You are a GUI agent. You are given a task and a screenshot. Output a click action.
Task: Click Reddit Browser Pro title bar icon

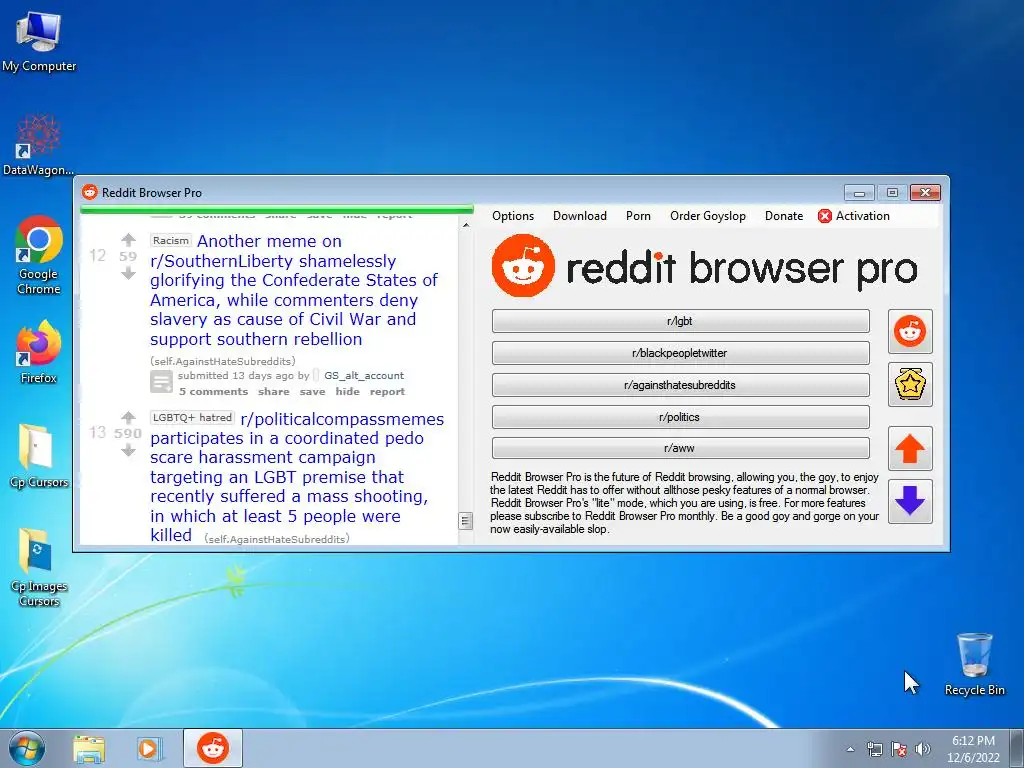89,192
